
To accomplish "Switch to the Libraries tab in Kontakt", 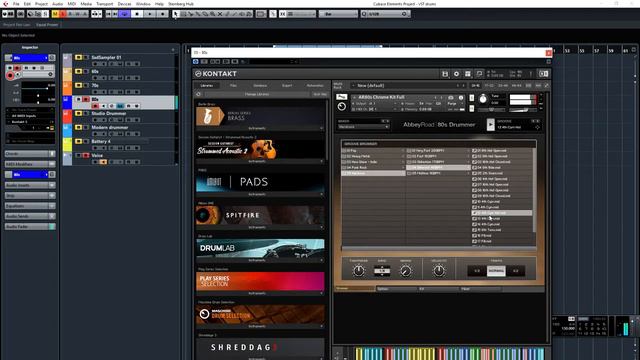I will click(x=207, y=86).
